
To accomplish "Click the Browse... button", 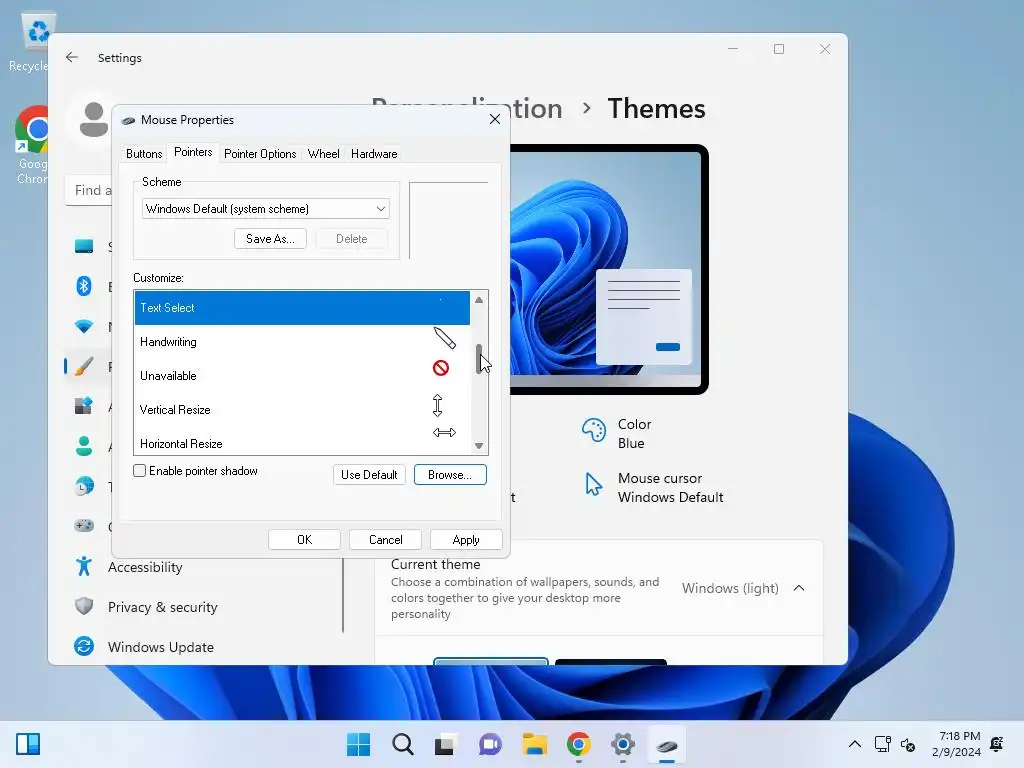I will pyautogui.click(x=450, y=475).
